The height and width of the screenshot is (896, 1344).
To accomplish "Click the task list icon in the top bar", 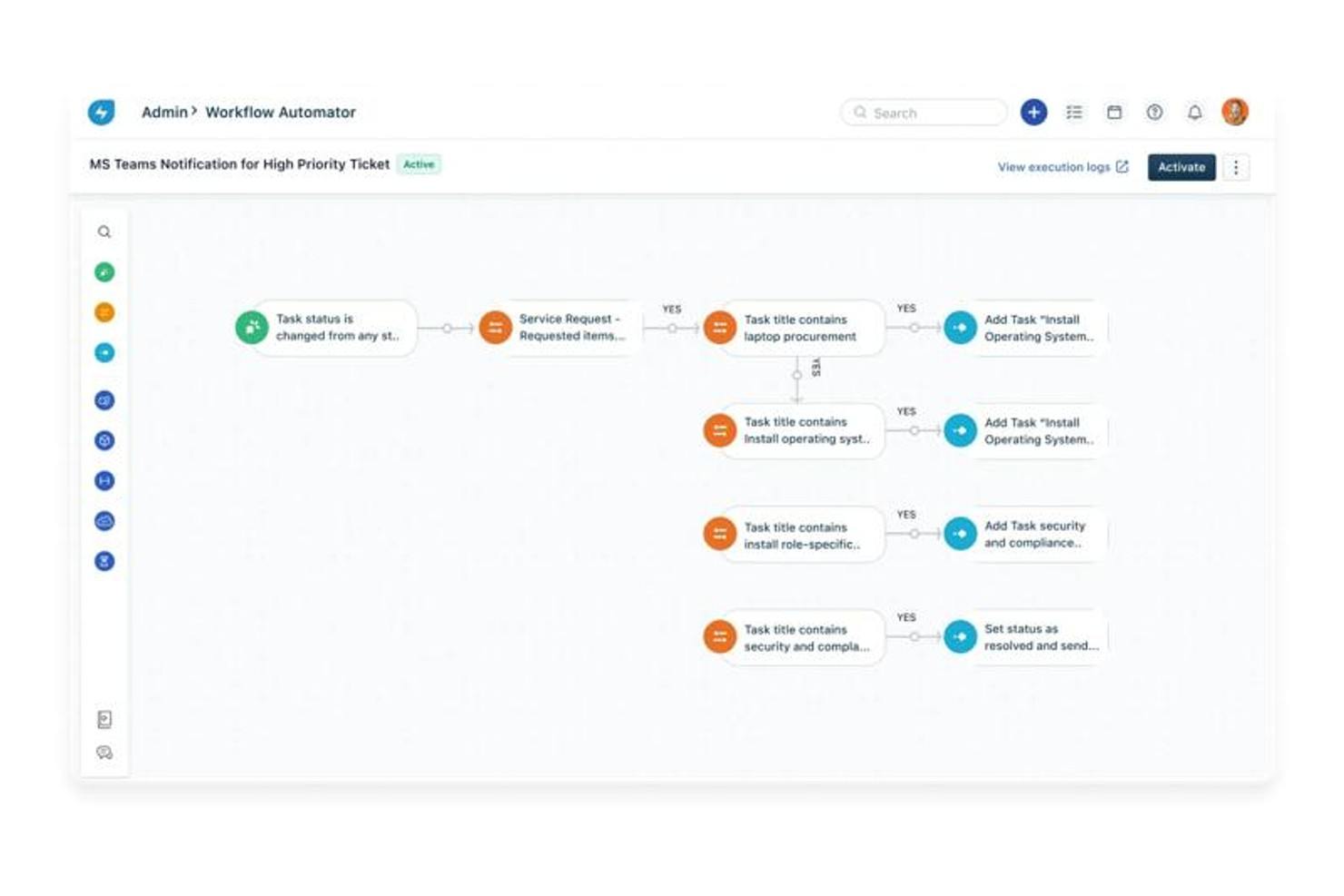I will pos(1074,112).
